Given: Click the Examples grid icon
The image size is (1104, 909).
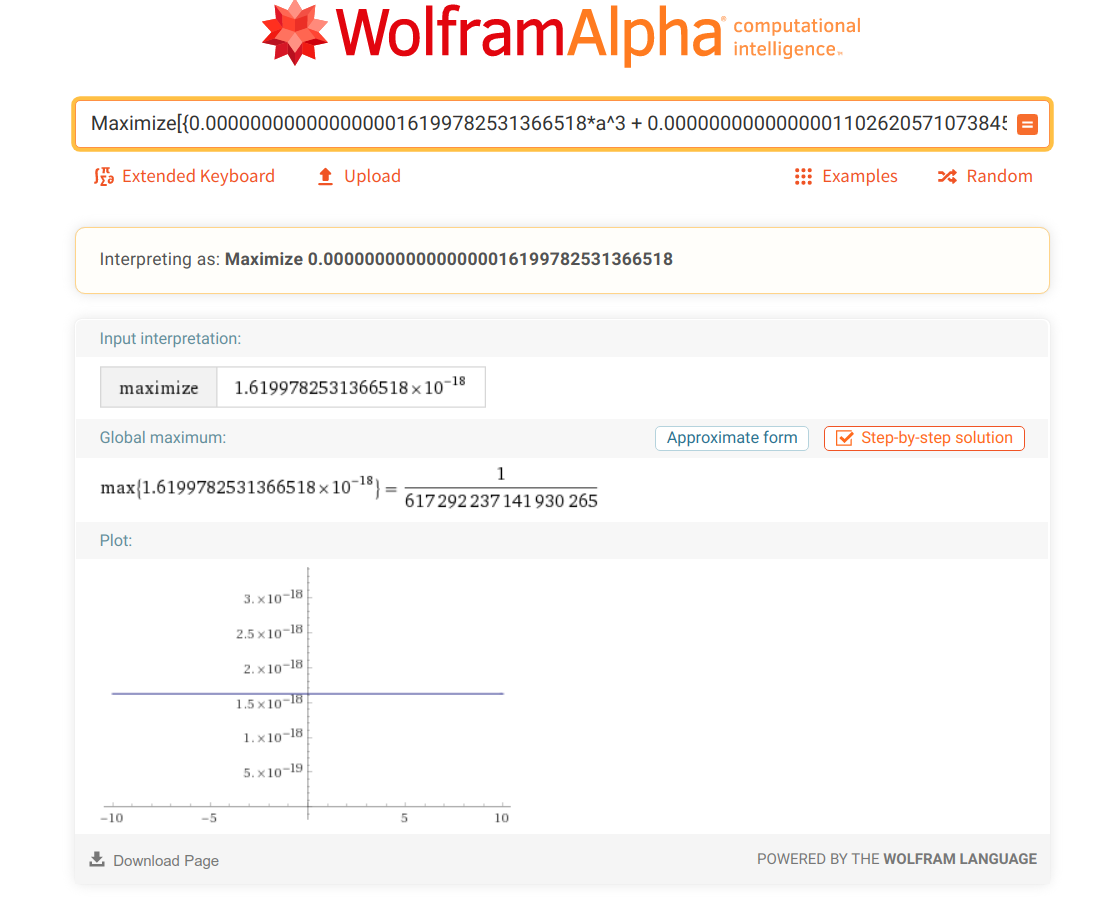Looking at the screenshot, I should click(803, 176).
